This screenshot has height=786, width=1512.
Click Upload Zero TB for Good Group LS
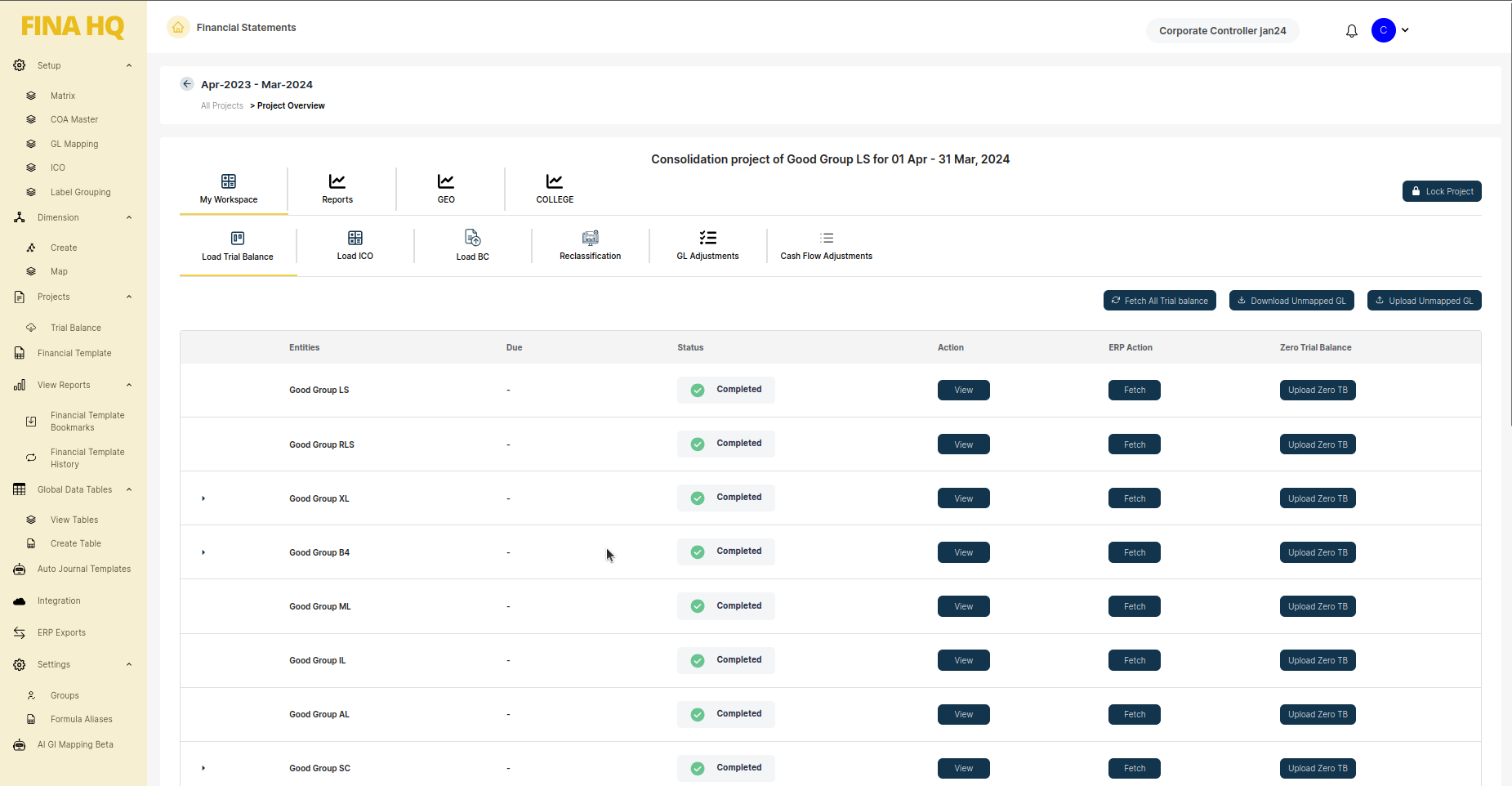[x=1317, y=391]
